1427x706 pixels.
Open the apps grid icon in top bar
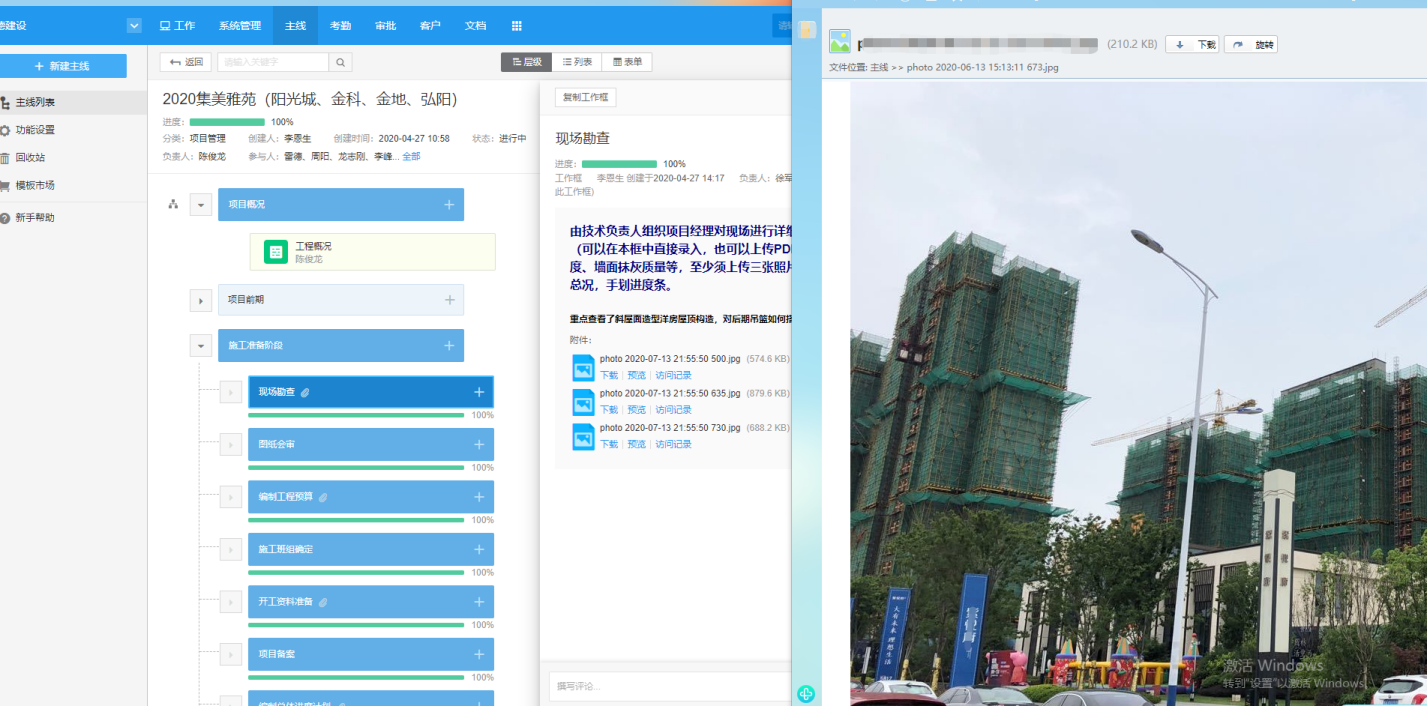click(517, 26)
